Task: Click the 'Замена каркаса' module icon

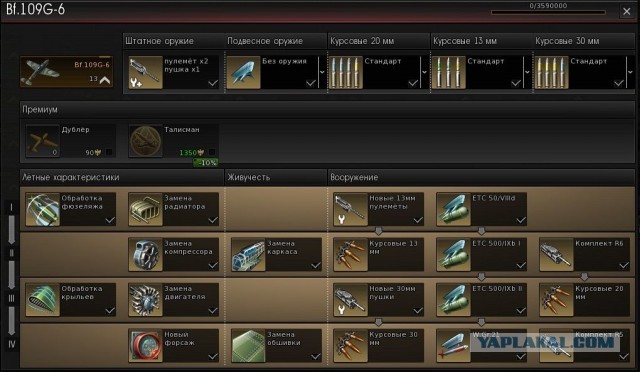Action: coord(248,255)
